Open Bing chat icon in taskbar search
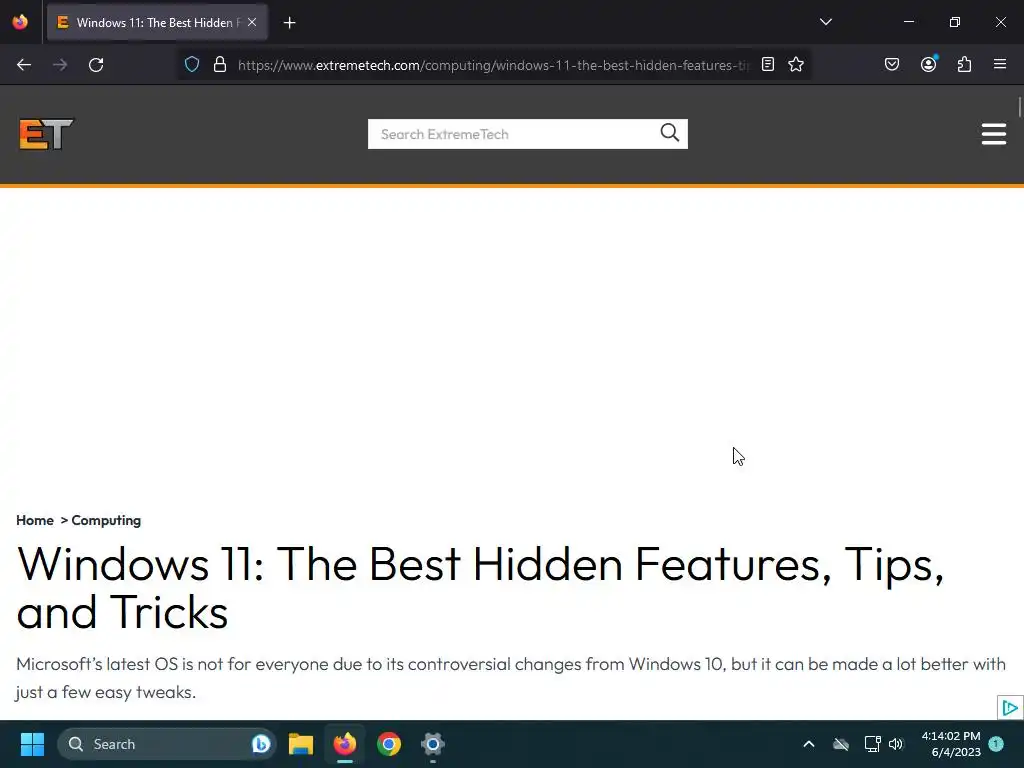The height and width of the screenshot is (768, 1024). (261, 744)
